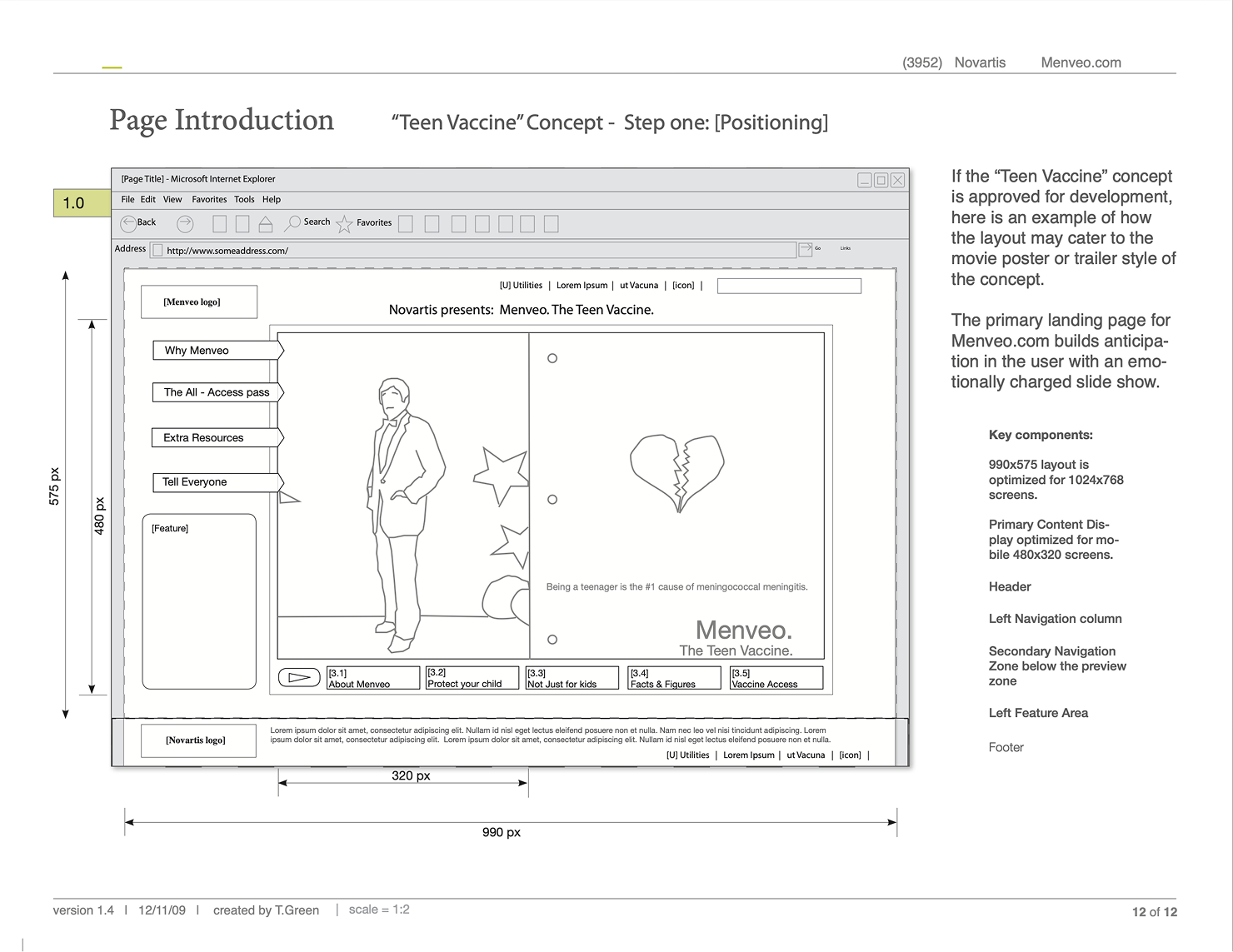1233x952 pixels.
Task: Click the Links label on address bar
Action: [x=845, y=248]
